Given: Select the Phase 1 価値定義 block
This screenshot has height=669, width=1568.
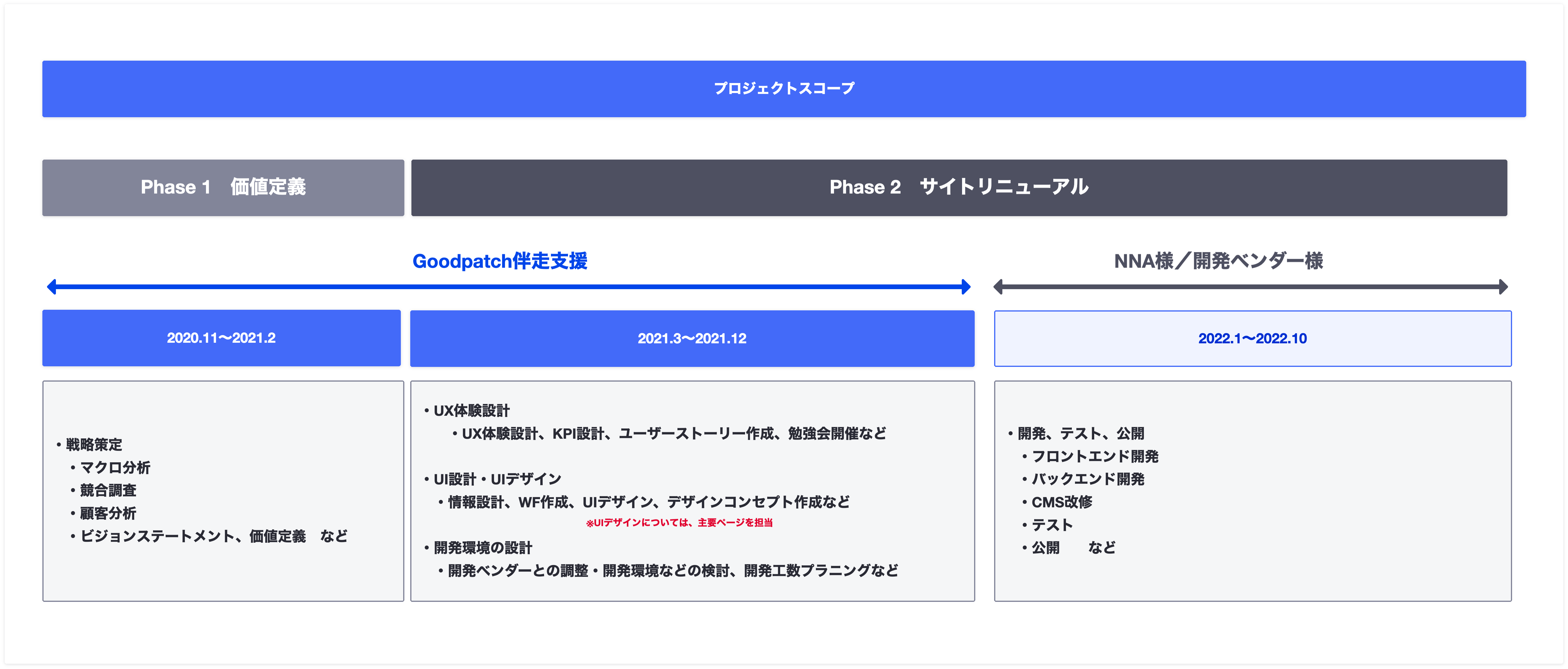Looking at the screenshot, I should click(223, 188).
